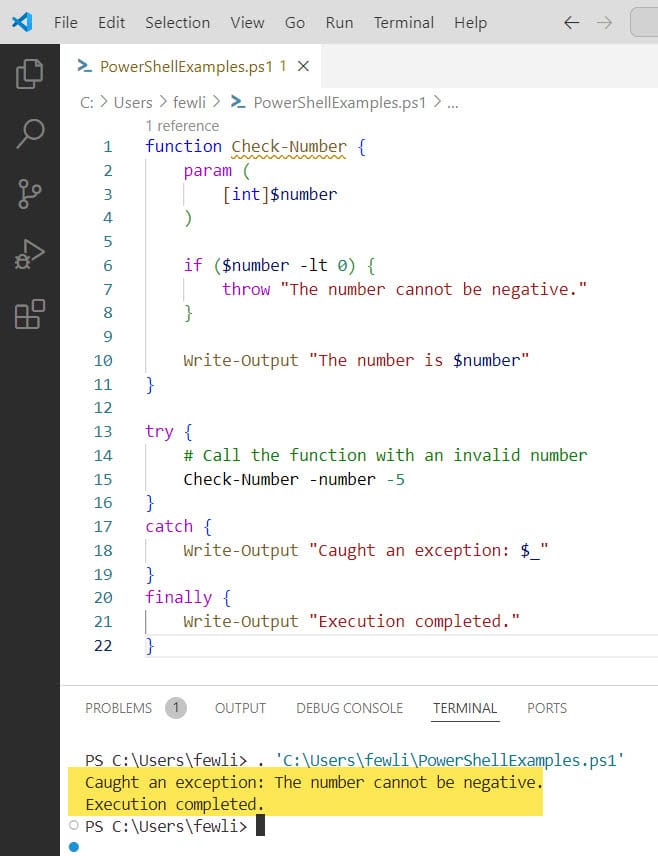Open the Go menu
658x856 pixels.
(x=295, y=22)
